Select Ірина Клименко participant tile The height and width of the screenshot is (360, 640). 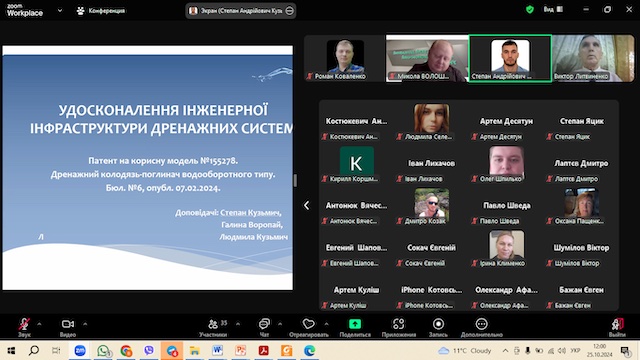507,248
